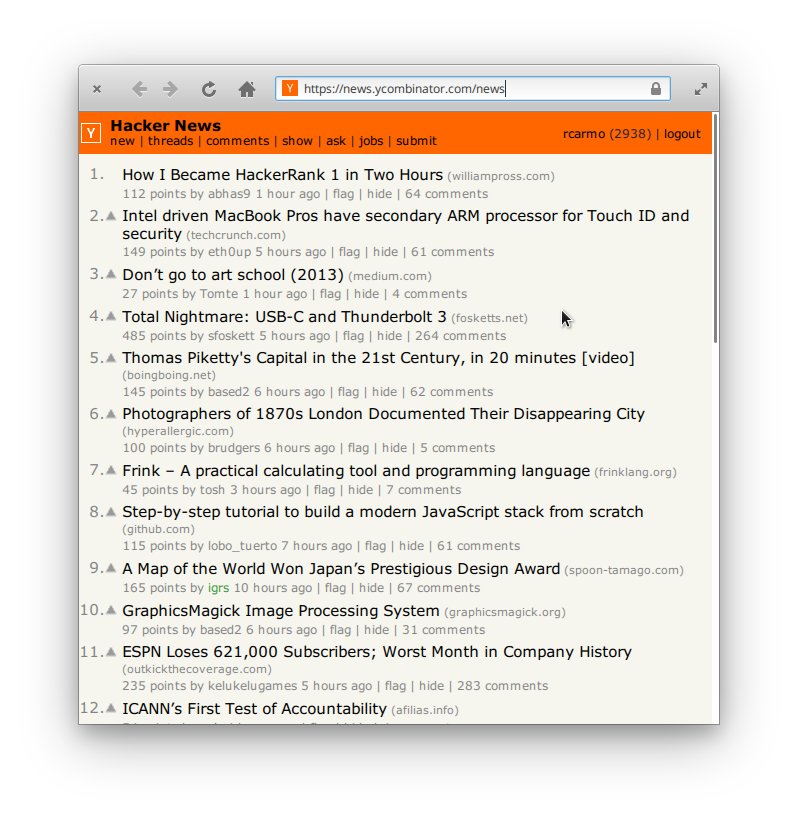The height and width of the screenshot is (817, 798).
Task: Upvote GraphicsMagick Image Processing System
Action: (x=111, y=610)
